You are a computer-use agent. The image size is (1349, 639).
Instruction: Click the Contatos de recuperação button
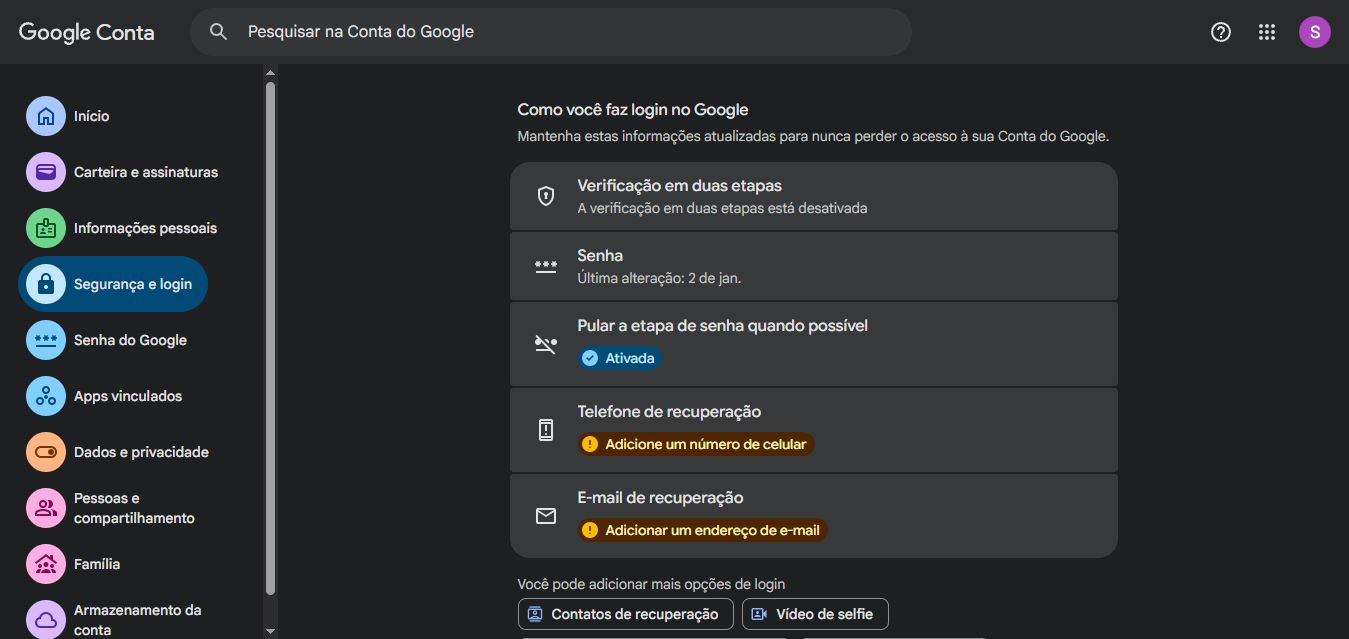click(626, 614)
